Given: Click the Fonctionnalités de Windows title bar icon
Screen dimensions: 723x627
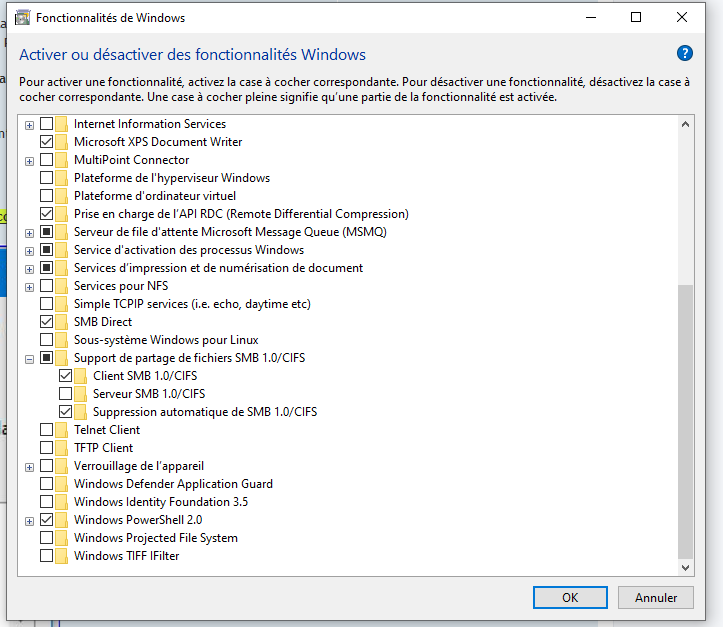Looking at the screenshot, I should [x=23, y=18].
